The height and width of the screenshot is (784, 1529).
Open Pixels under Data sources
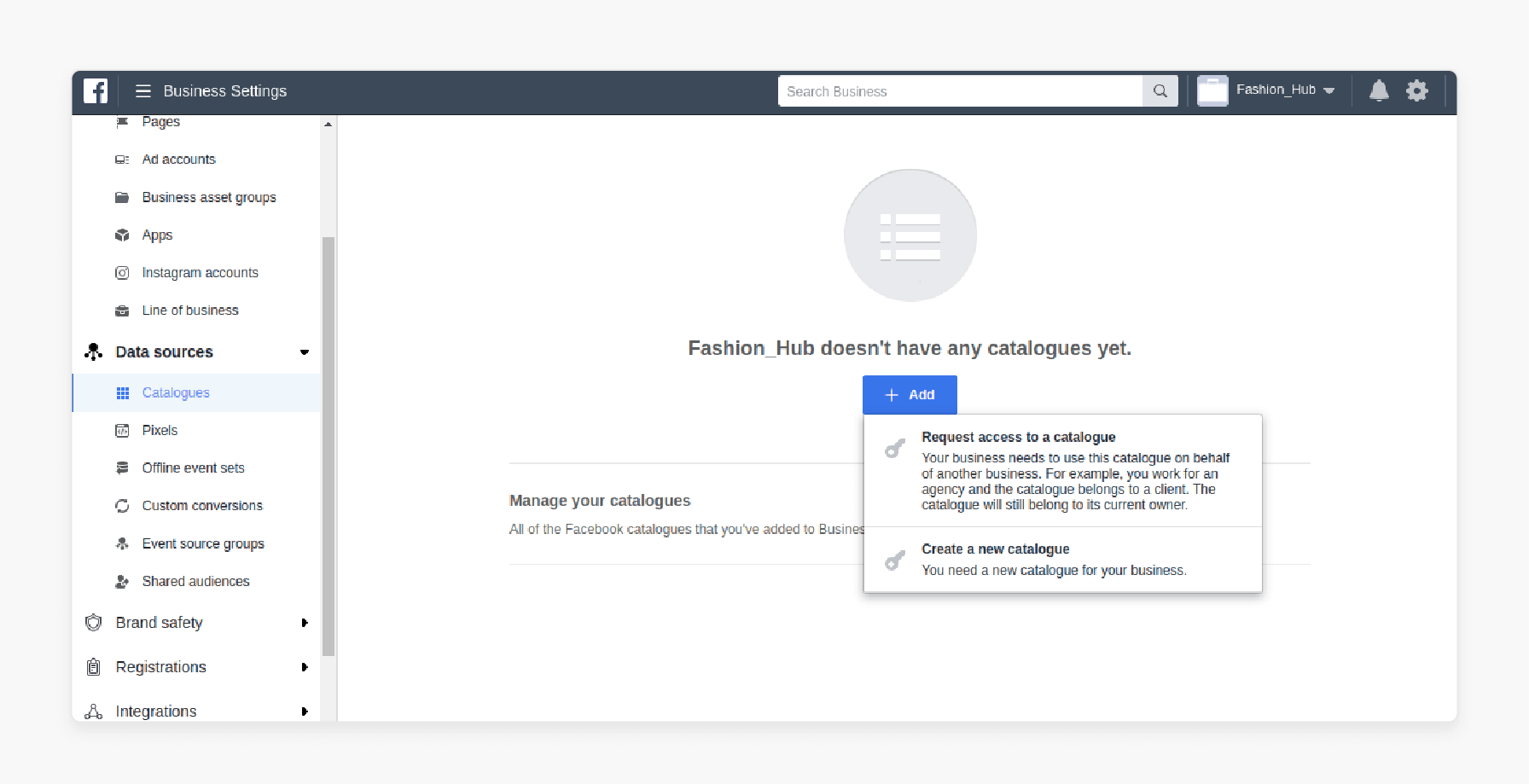pyautogui.click(x=160, y=430)
